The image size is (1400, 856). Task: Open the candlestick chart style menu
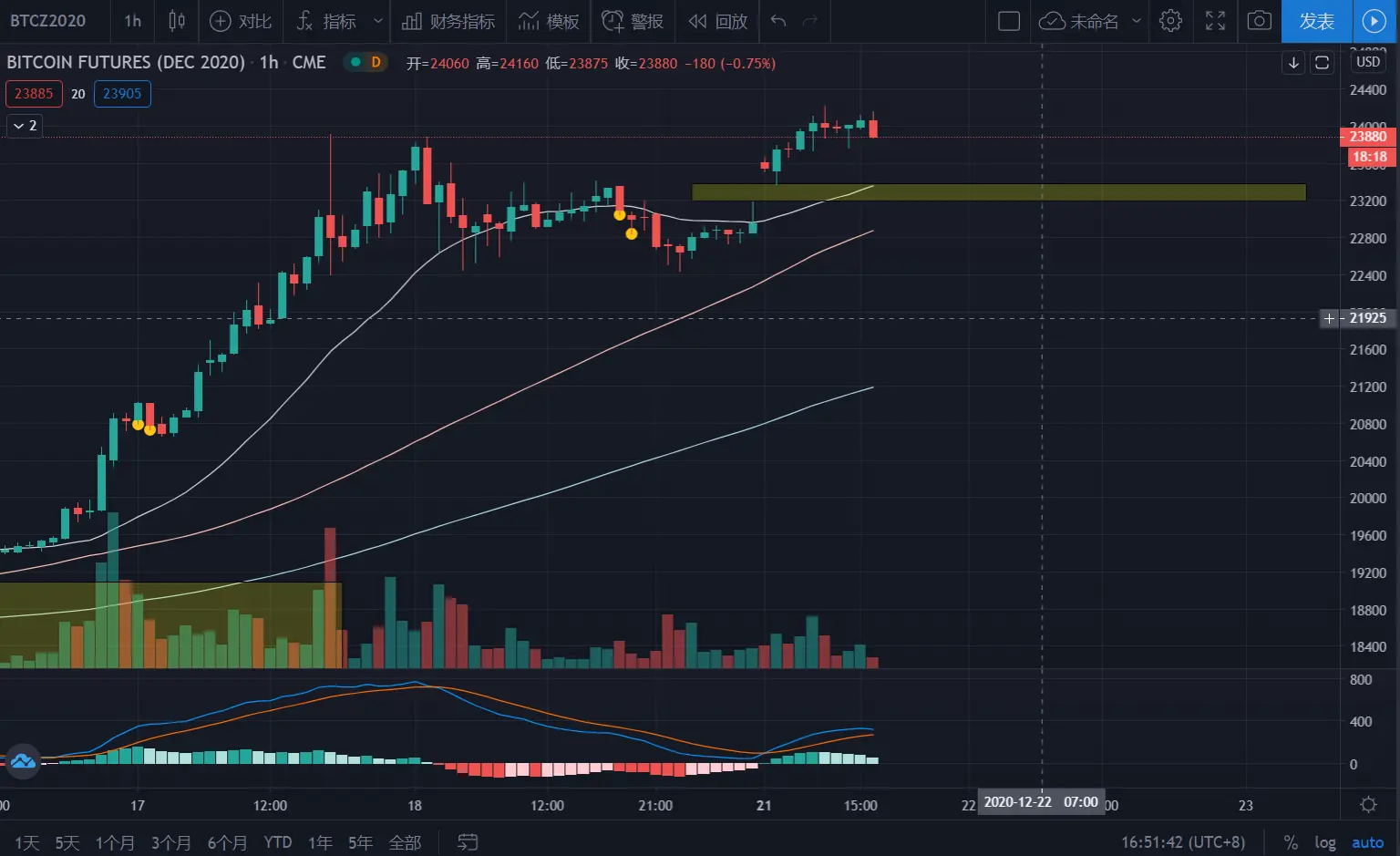tap(177, 21)
